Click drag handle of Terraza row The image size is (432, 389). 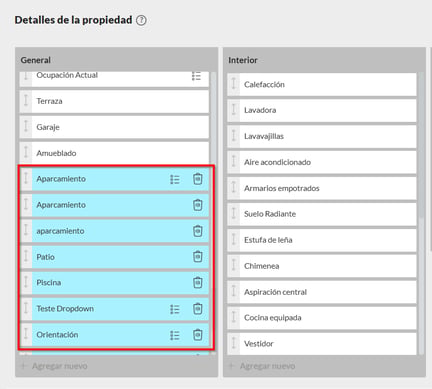coord(26,101)
